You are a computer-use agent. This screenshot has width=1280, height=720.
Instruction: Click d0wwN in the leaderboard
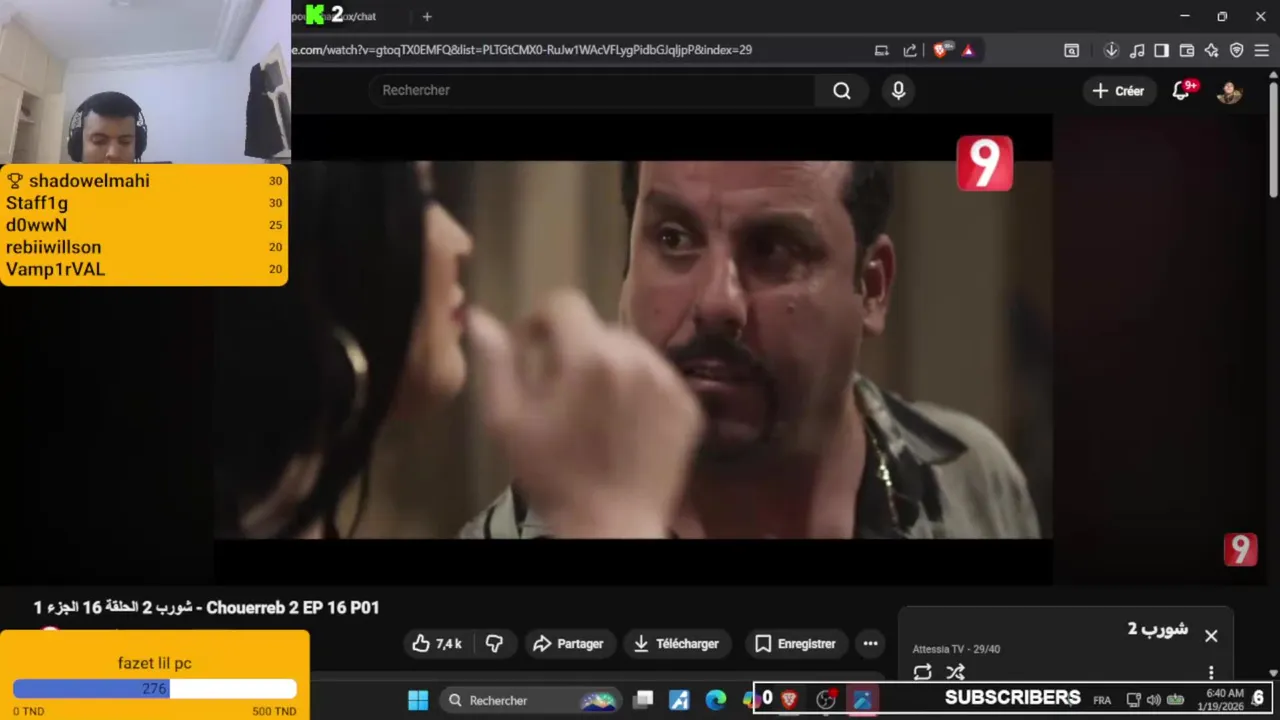point(36,225)
